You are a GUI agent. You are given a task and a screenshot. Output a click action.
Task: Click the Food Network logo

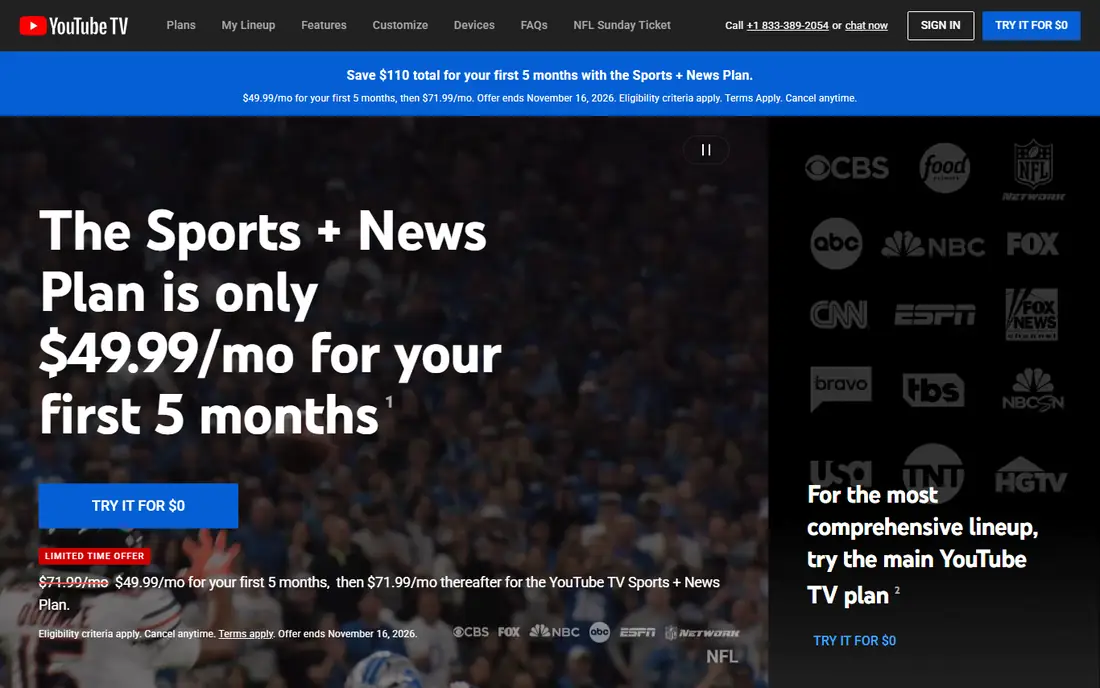pos(944,168)
